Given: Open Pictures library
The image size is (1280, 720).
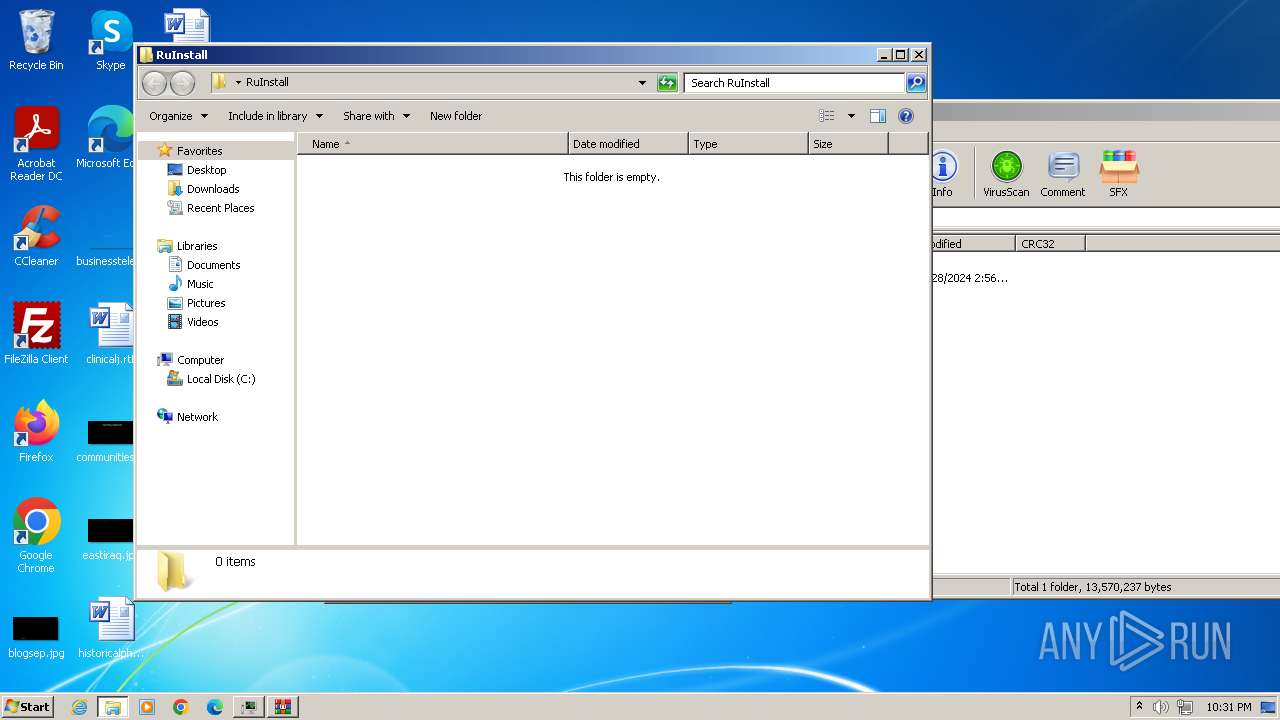Looking at the screenshot, I should [x=206, y=303].
